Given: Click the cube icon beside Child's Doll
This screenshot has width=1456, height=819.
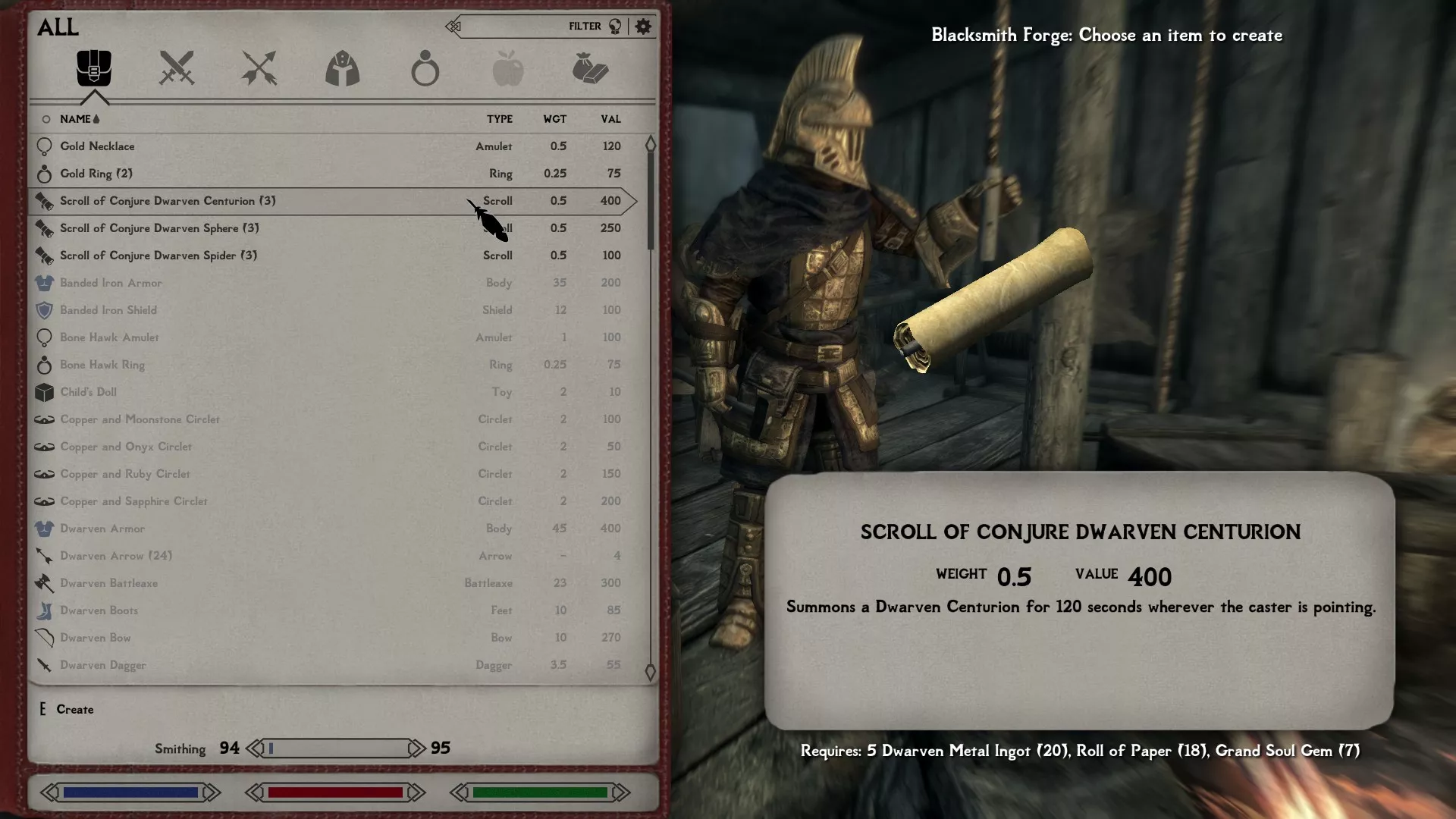Looking at the screenshot, I should click(x=44, y=392).
